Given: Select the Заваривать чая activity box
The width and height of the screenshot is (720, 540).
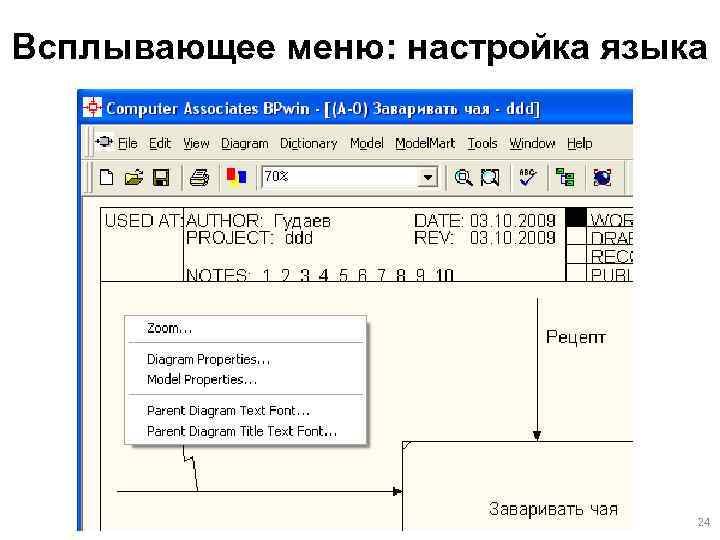Looking at the screenshot, I should [x=518, y=486].
